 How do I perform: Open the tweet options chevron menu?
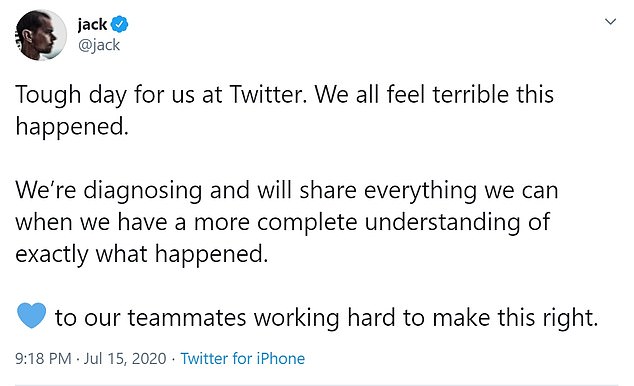(610, 21)
